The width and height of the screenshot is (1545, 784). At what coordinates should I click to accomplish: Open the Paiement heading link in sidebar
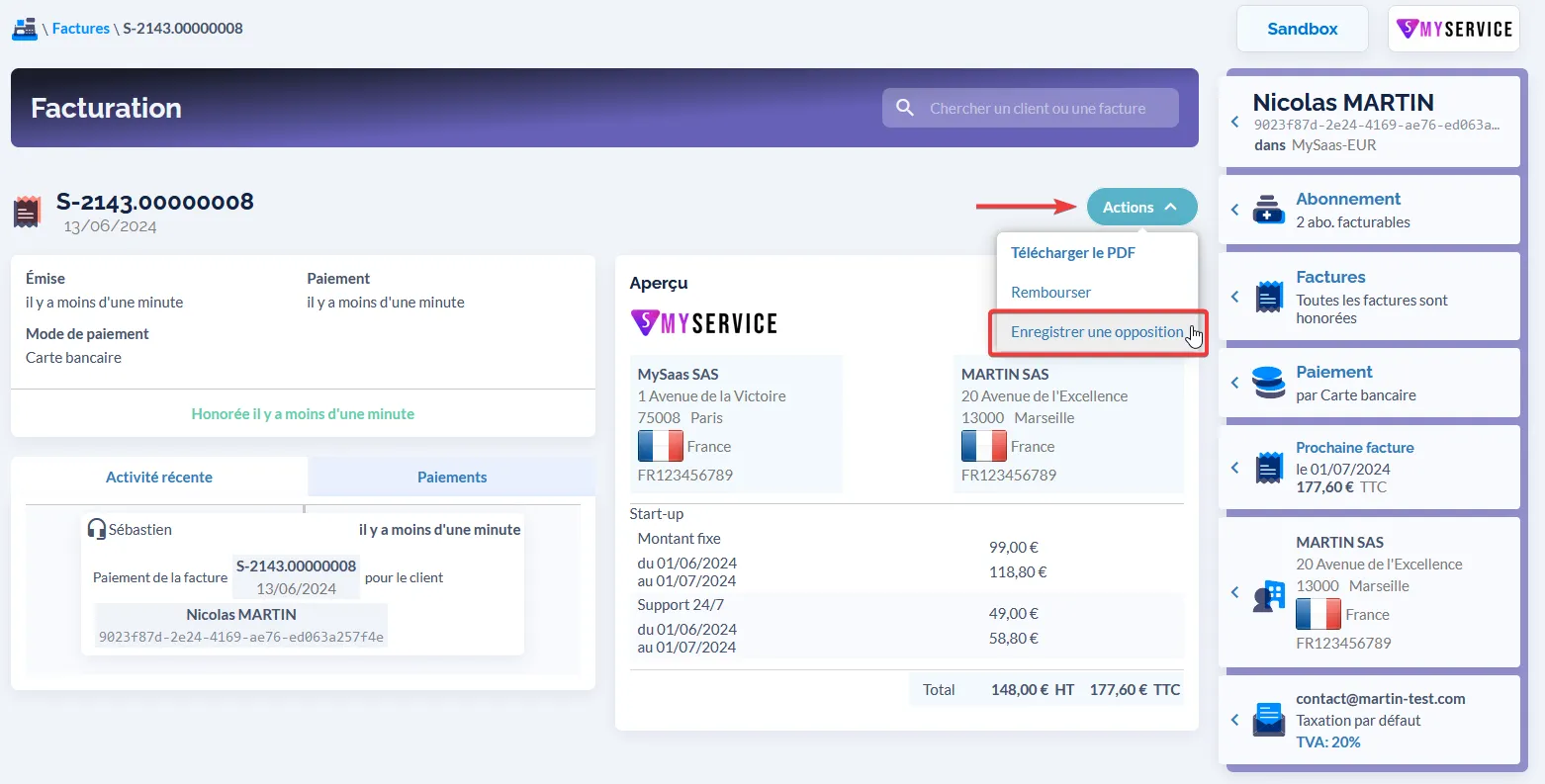coord(1334,372)
